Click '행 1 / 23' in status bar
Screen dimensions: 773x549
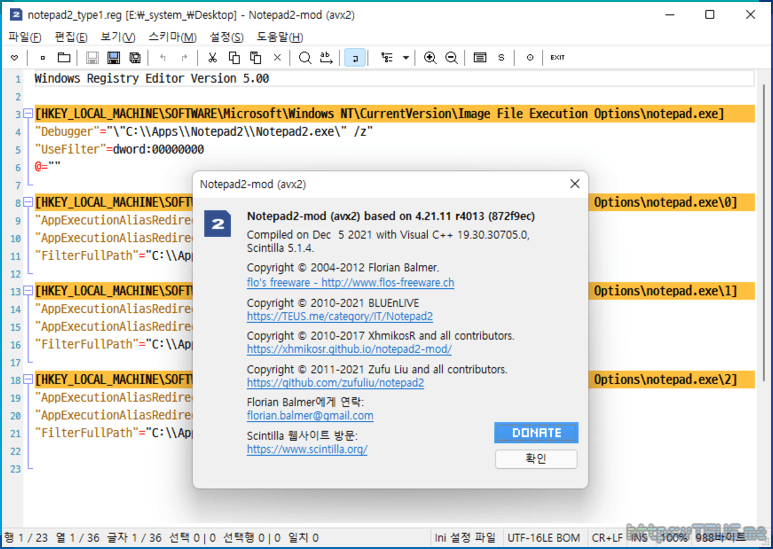[26, 538]
